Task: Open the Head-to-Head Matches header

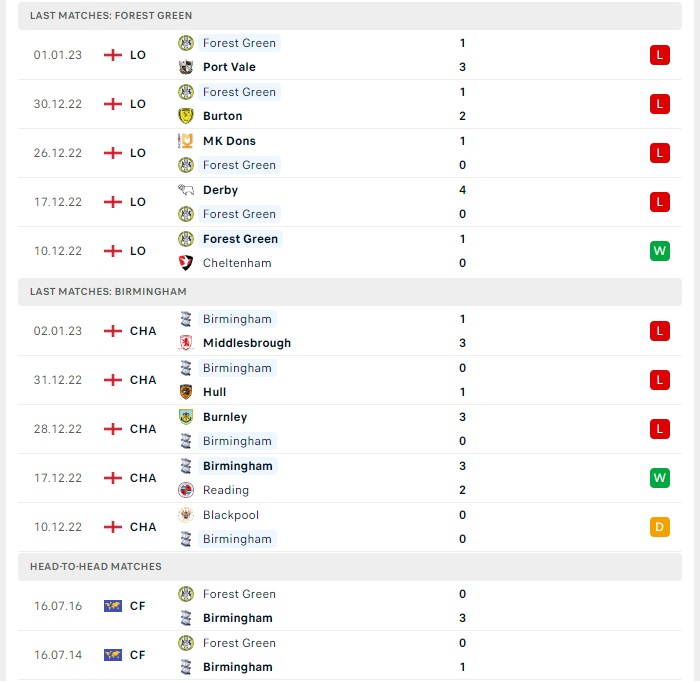Action: coord(350,566)
